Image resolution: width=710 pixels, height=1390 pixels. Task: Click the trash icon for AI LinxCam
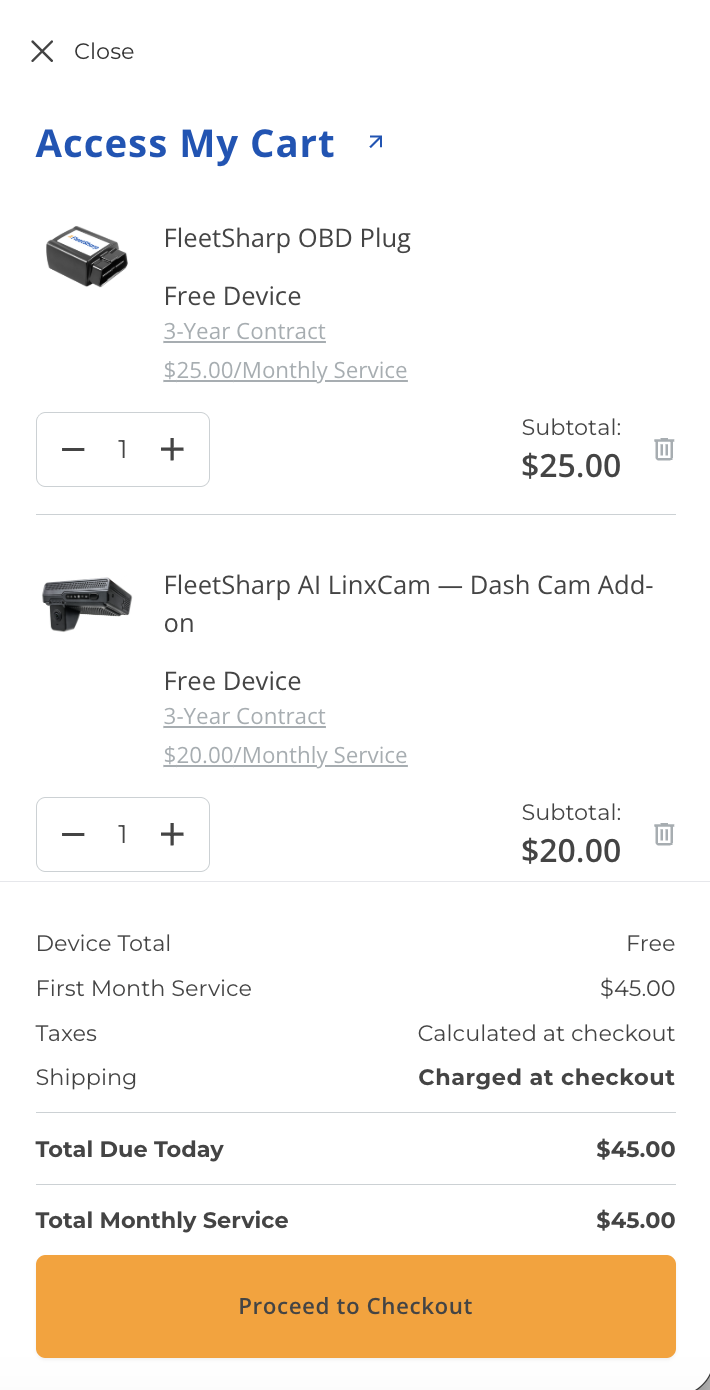click(x=664, y=834)
